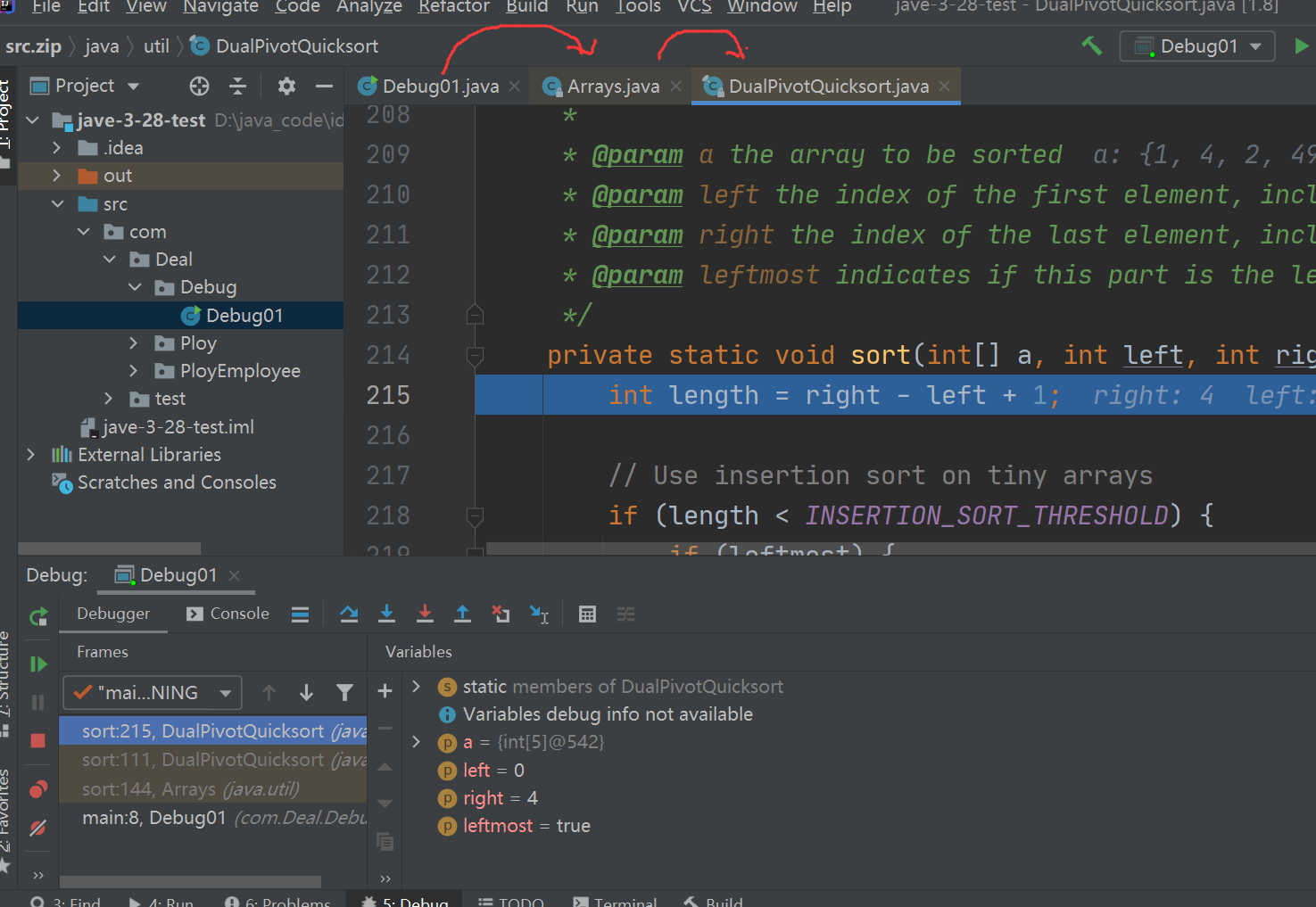Open Project panel settings gear
The width and height of the screenshot is (1316, 907).
pos(286,86)
